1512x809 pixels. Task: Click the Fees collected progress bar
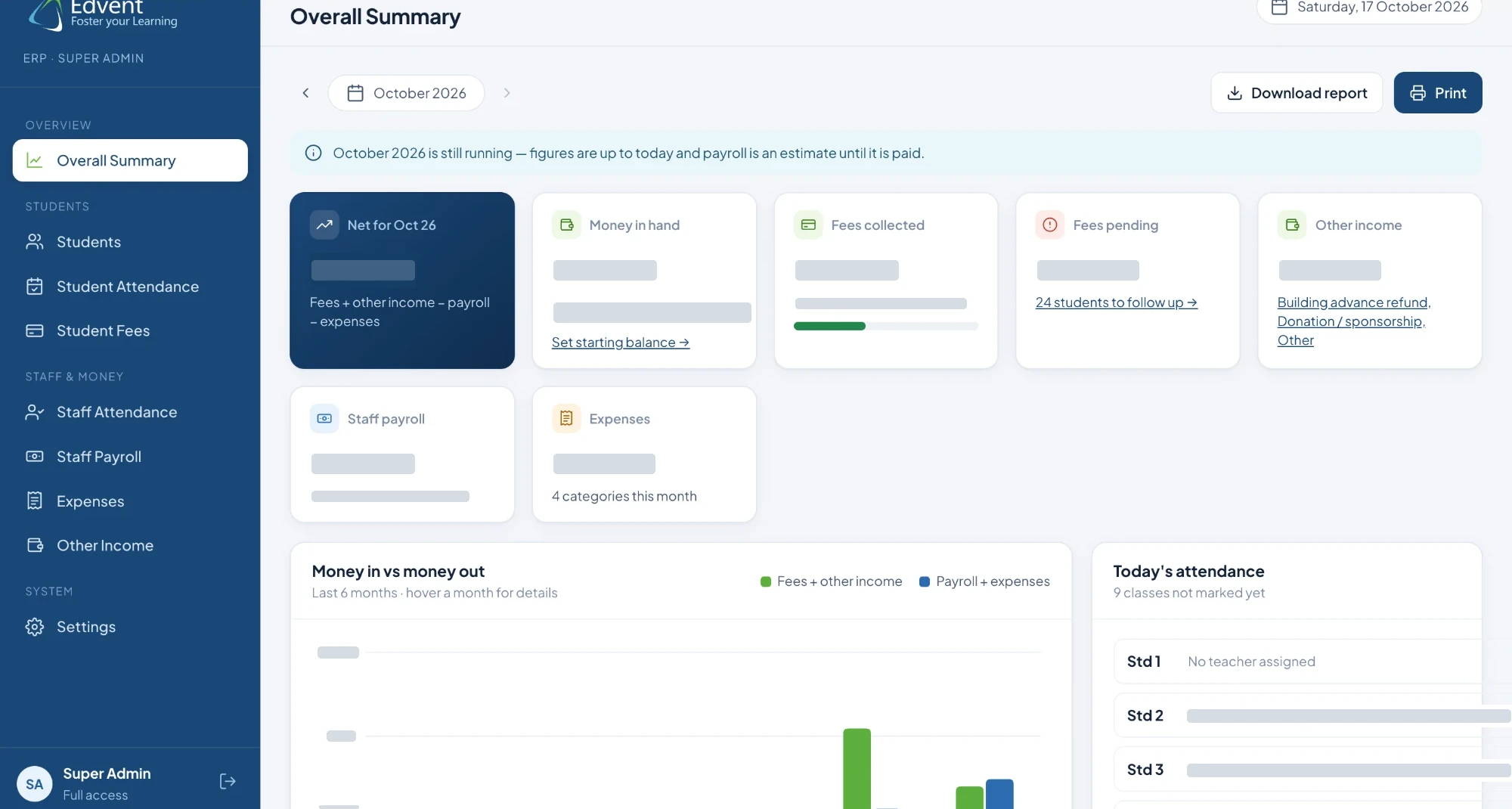885,326
